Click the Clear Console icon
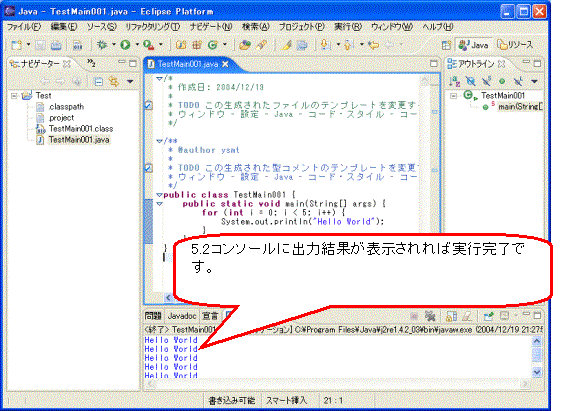 [x=467, y=316]
